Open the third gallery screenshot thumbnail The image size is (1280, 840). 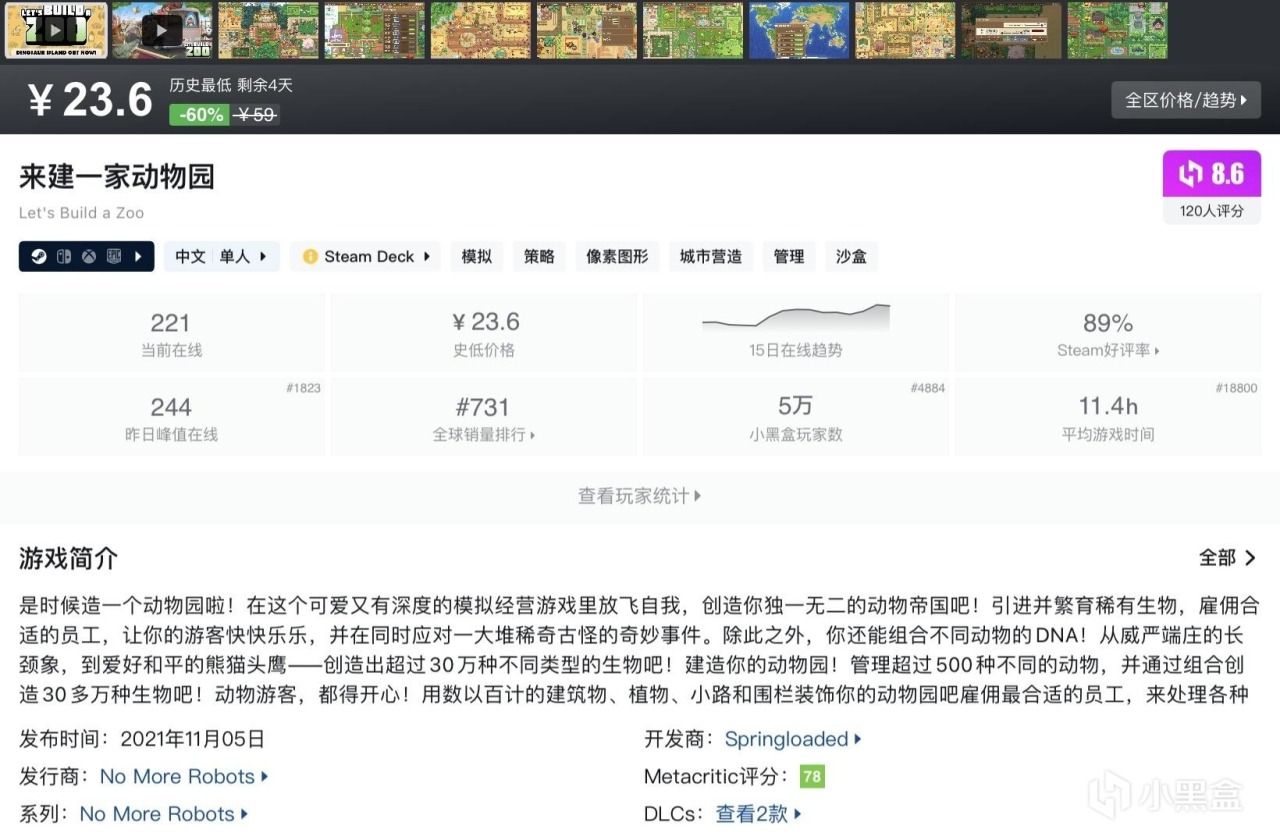[268, 30]
